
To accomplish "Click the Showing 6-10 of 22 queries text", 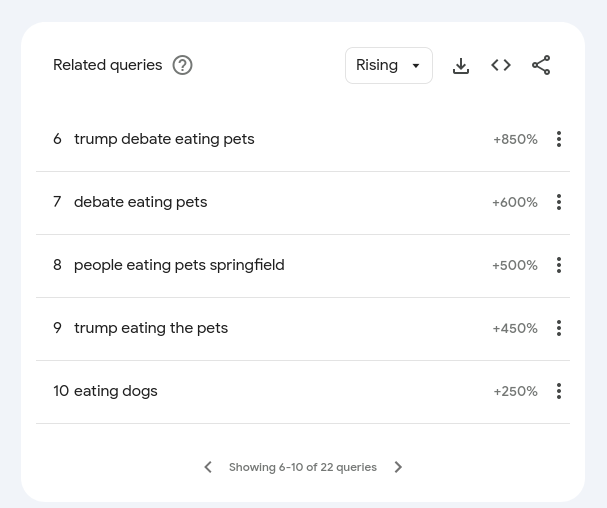I will point(303,467).
